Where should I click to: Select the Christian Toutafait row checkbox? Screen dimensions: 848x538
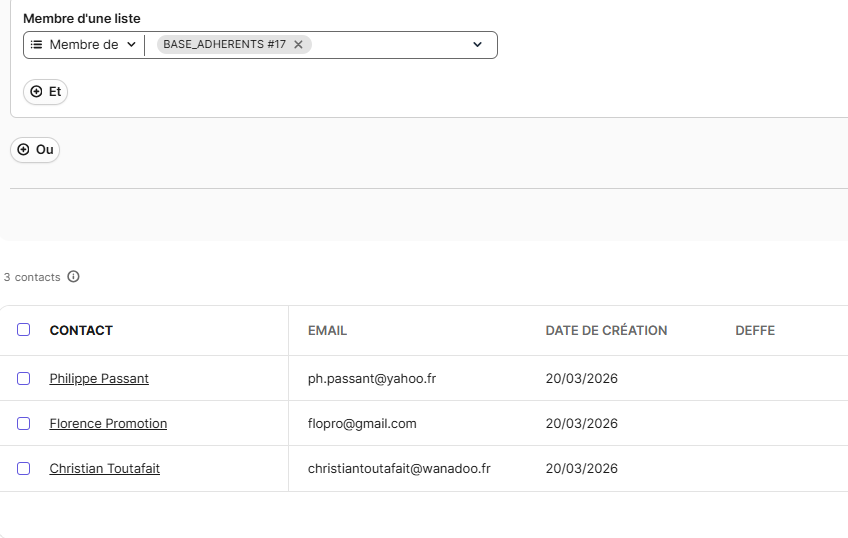tap(24, 469)
